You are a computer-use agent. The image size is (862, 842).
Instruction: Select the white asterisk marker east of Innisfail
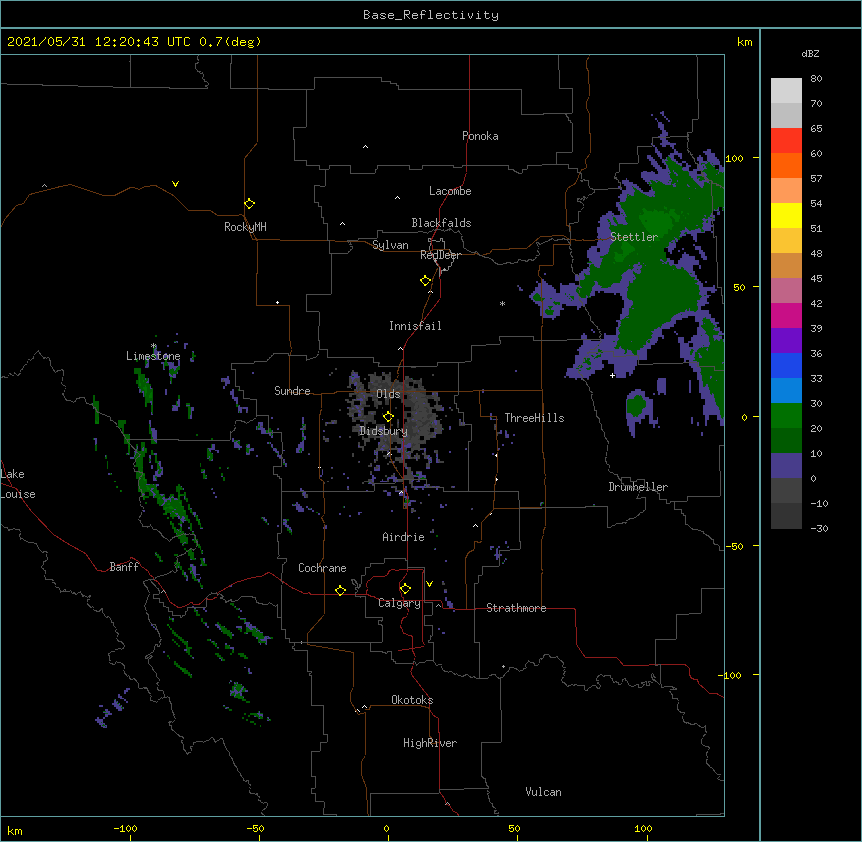502,304
